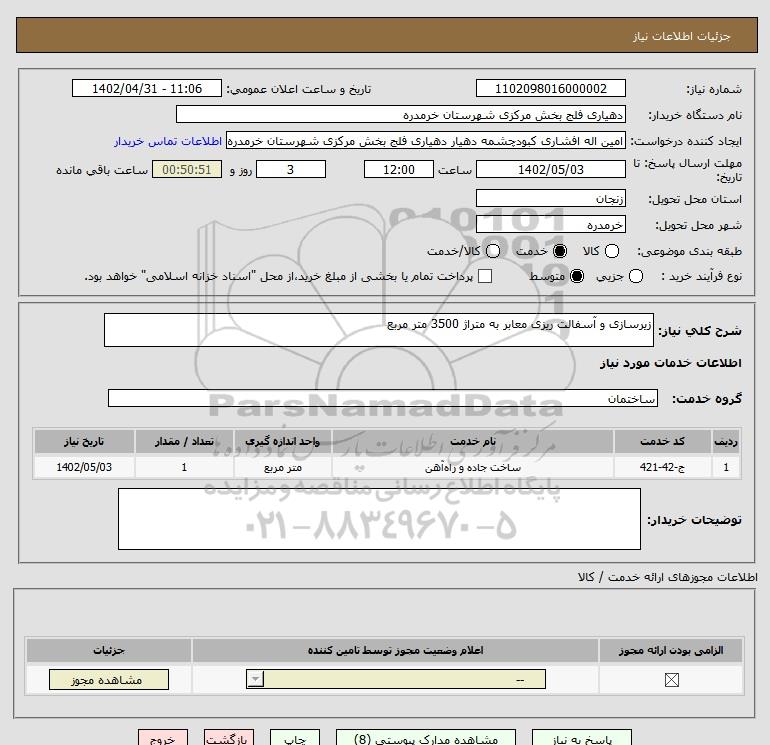Viewport: 770px width, 745px height.
Task: Select the خدمت radio button
Action: 560,251
